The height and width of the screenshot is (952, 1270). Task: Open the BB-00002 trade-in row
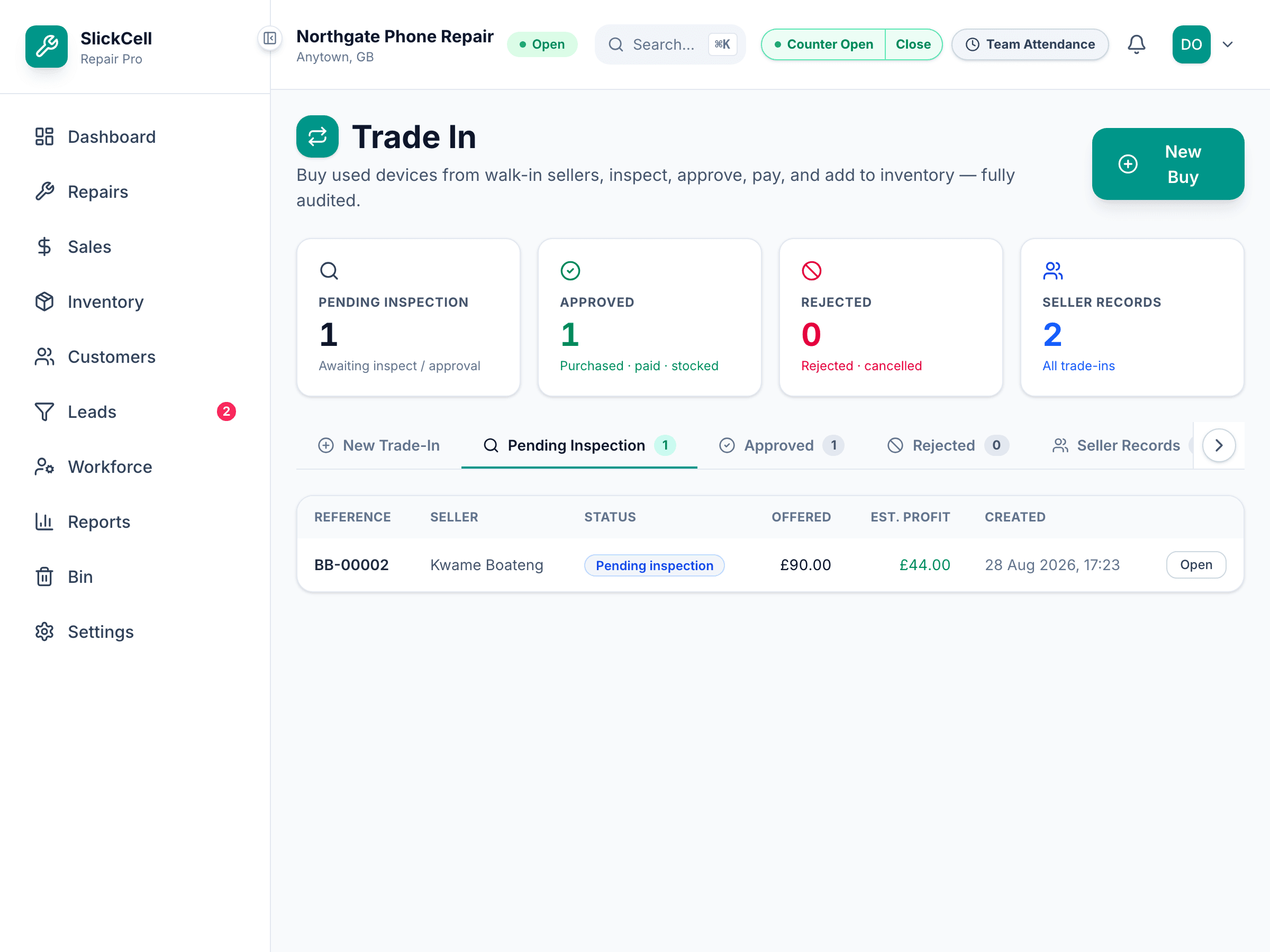tap(1196, 565)
